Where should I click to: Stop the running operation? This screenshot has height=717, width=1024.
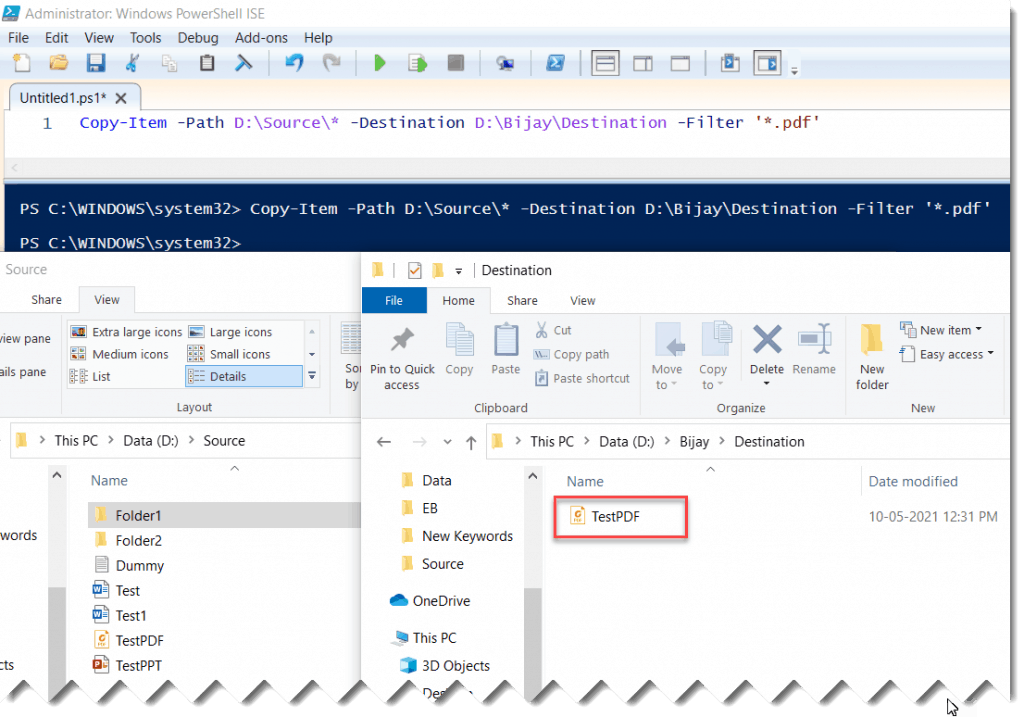click(x=455, y=62)
